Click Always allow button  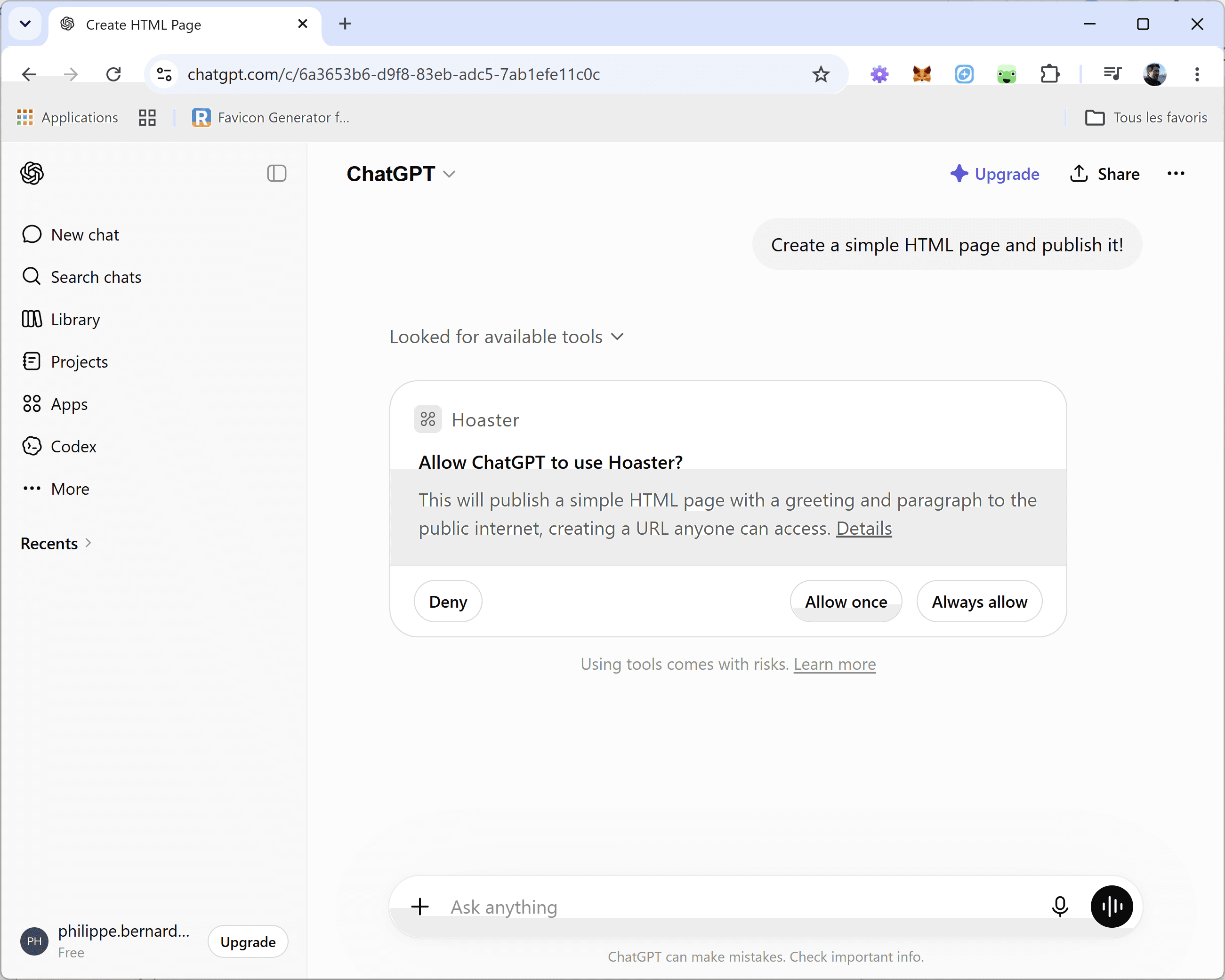(x=979, y=601)
